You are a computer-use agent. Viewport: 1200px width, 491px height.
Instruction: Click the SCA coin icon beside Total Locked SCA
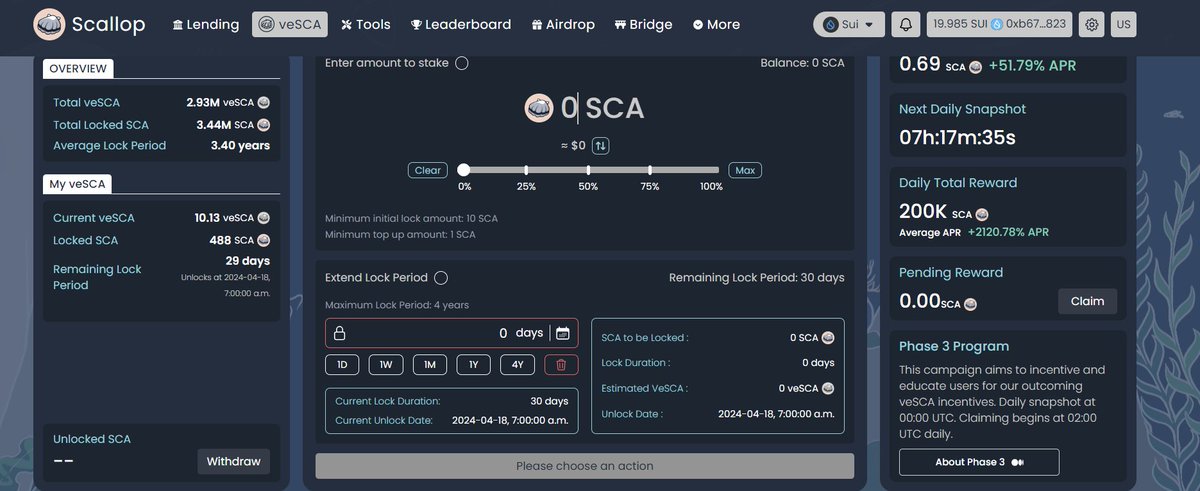tap(264, 125)
